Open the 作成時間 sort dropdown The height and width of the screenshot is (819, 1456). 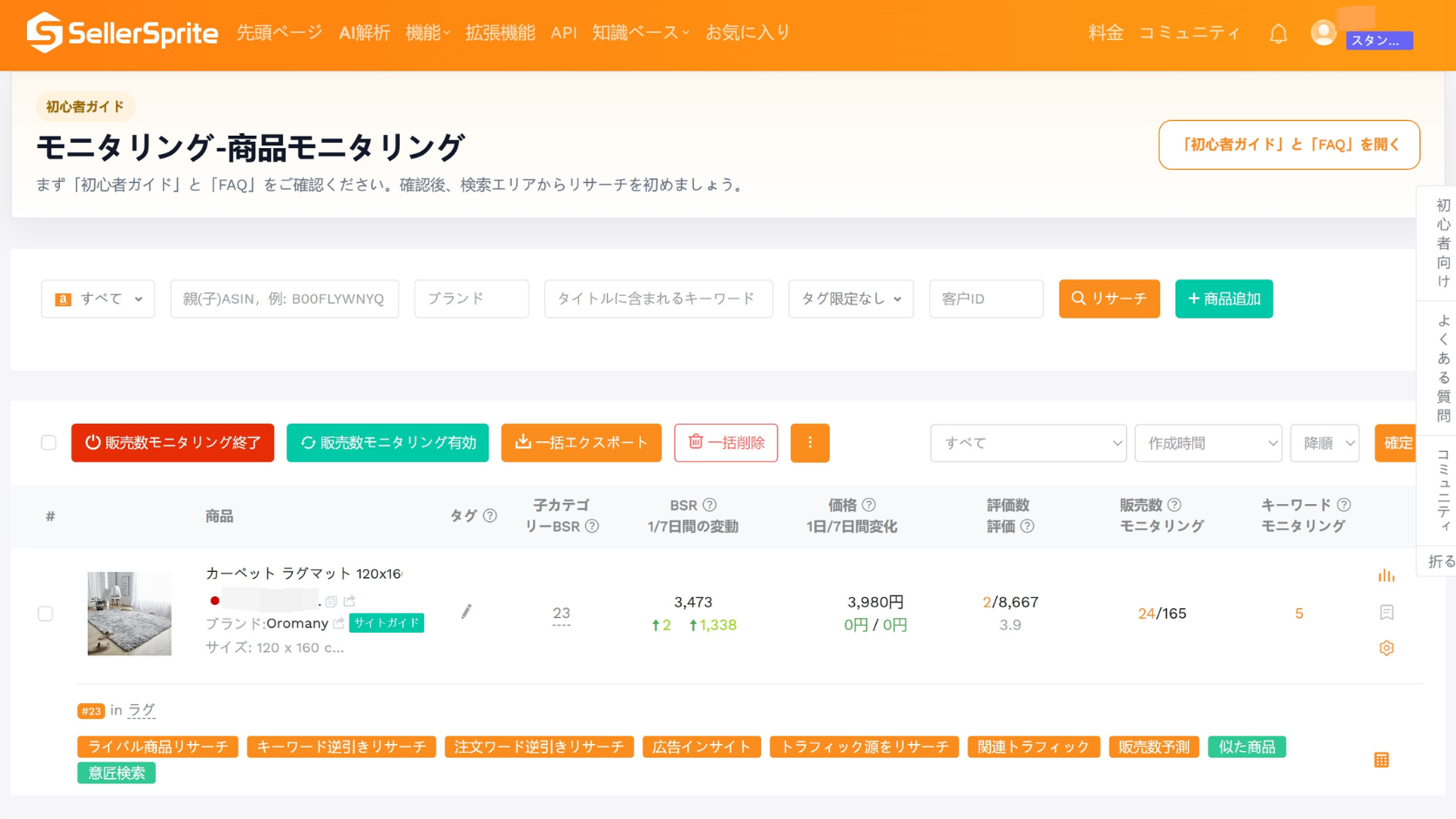click(x=1208, y=443)
